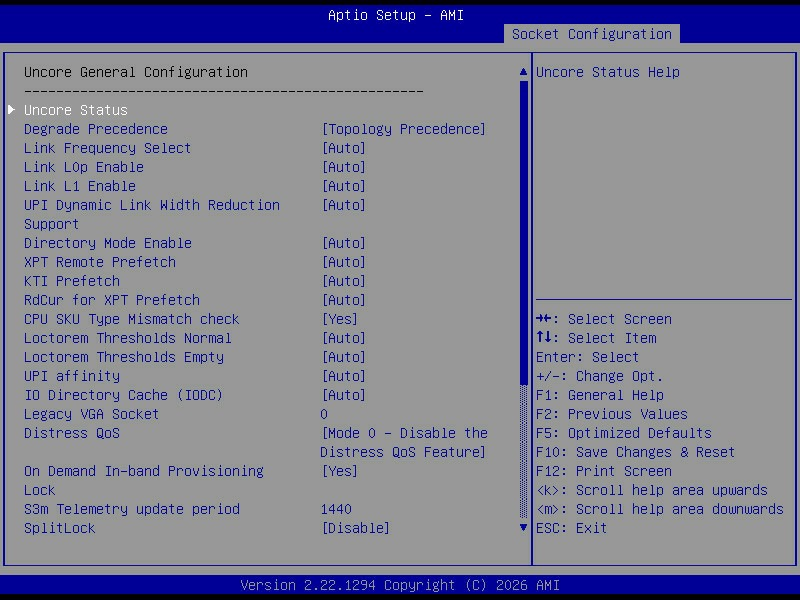Image resolution: width=800 pixels, height=600 pixels.
Task: Click Scroll help area downwards hint
Action: 660,509
